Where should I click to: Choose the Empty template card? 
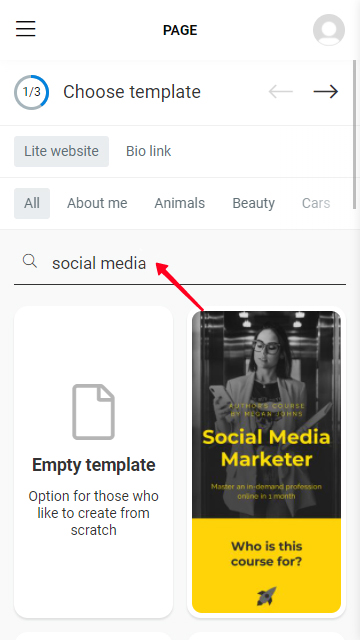[93, 462]
